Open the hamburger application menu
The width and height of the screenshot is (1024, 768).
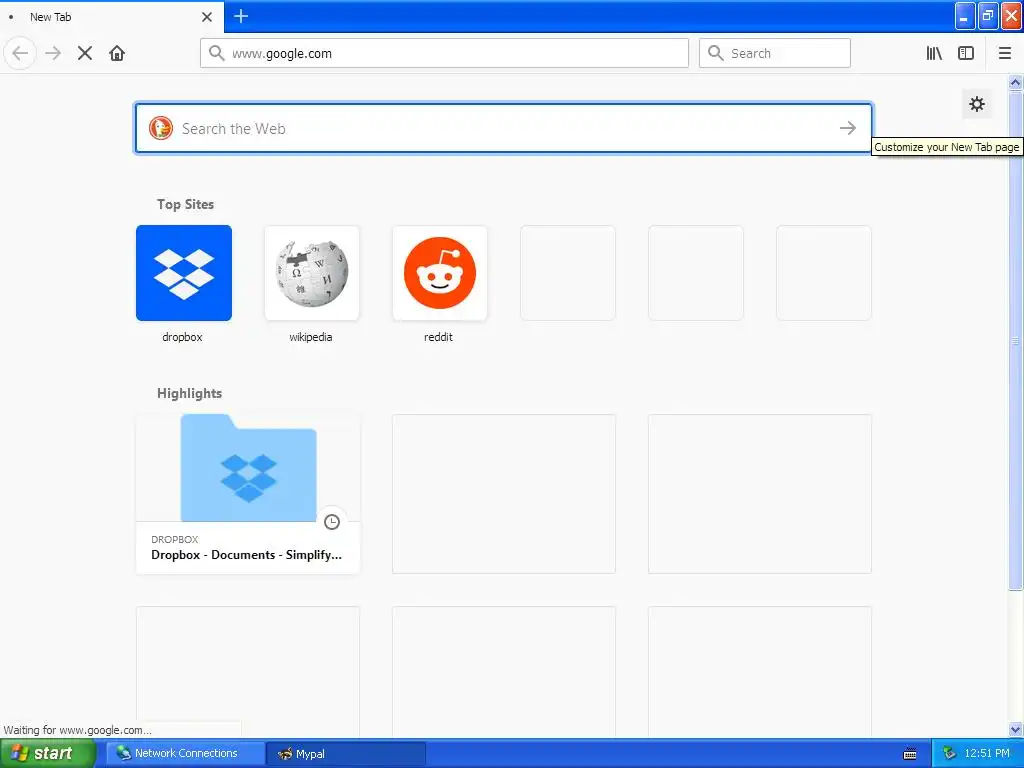(x=1005, y=53)
